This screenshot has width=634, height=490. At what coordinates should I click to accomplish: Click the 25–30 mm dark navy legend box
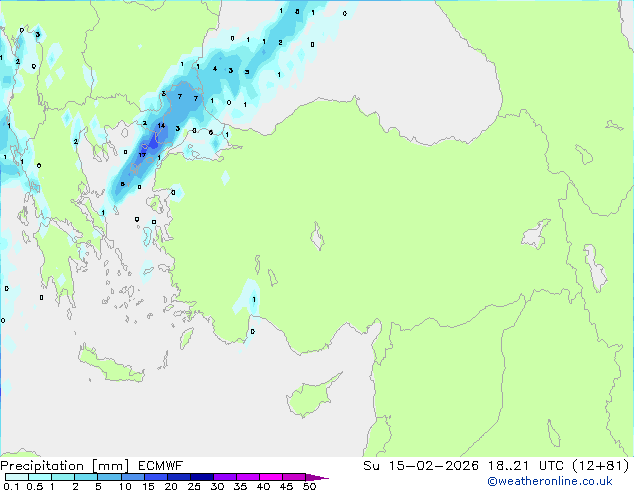[201, 477]
